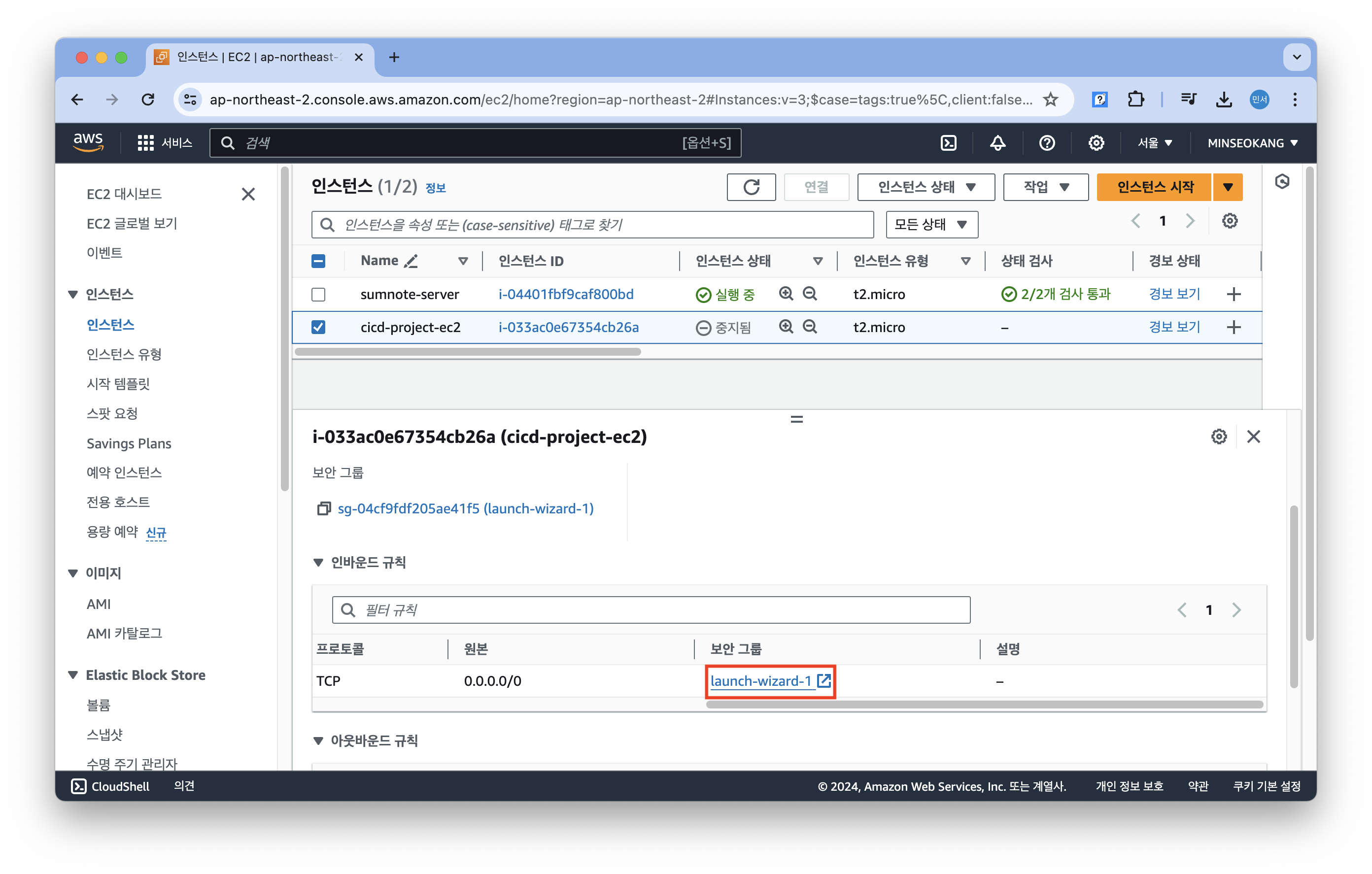This screenshot has height=874, width=1372.
Task: Collapse the 인바운드 규칙 section
Action: pos(318,562)
